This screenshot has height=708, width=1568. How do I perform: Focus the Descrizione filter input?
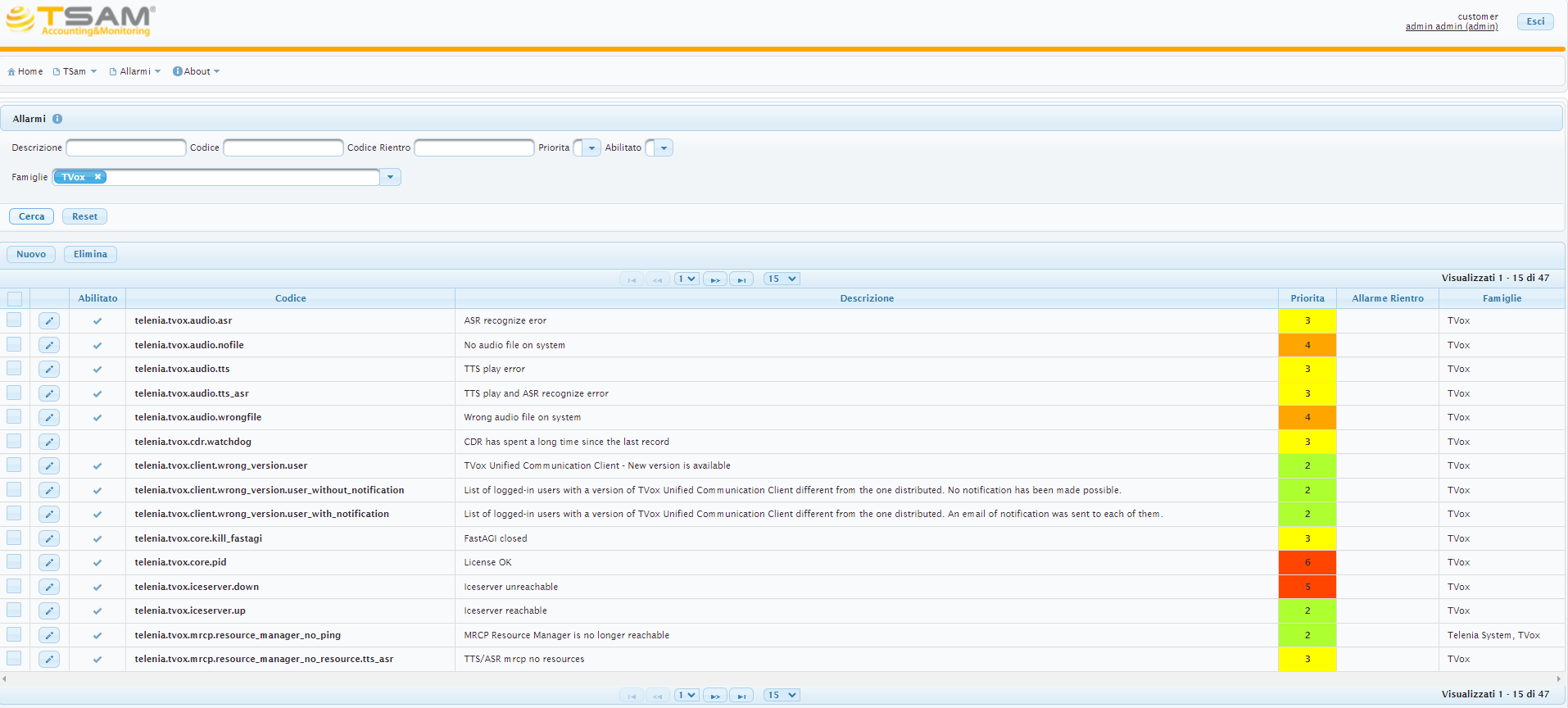pyautogui.click(x=126, y=147)
